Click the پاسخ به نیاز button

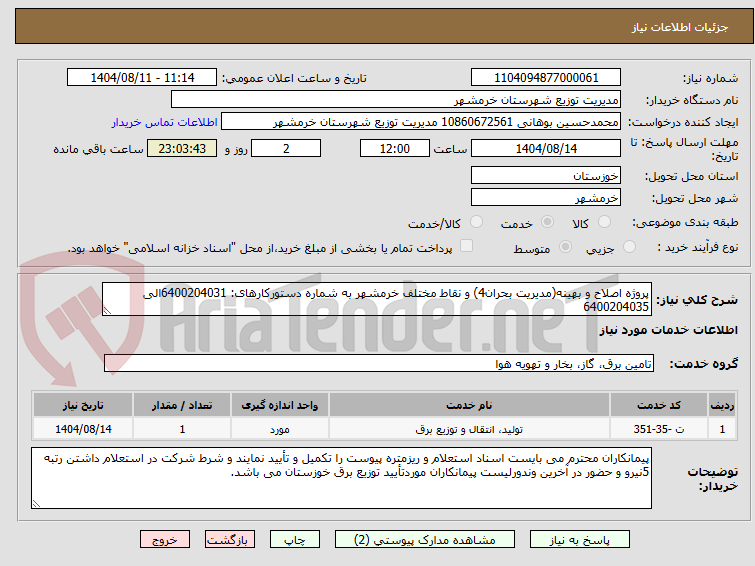point(580,540)
